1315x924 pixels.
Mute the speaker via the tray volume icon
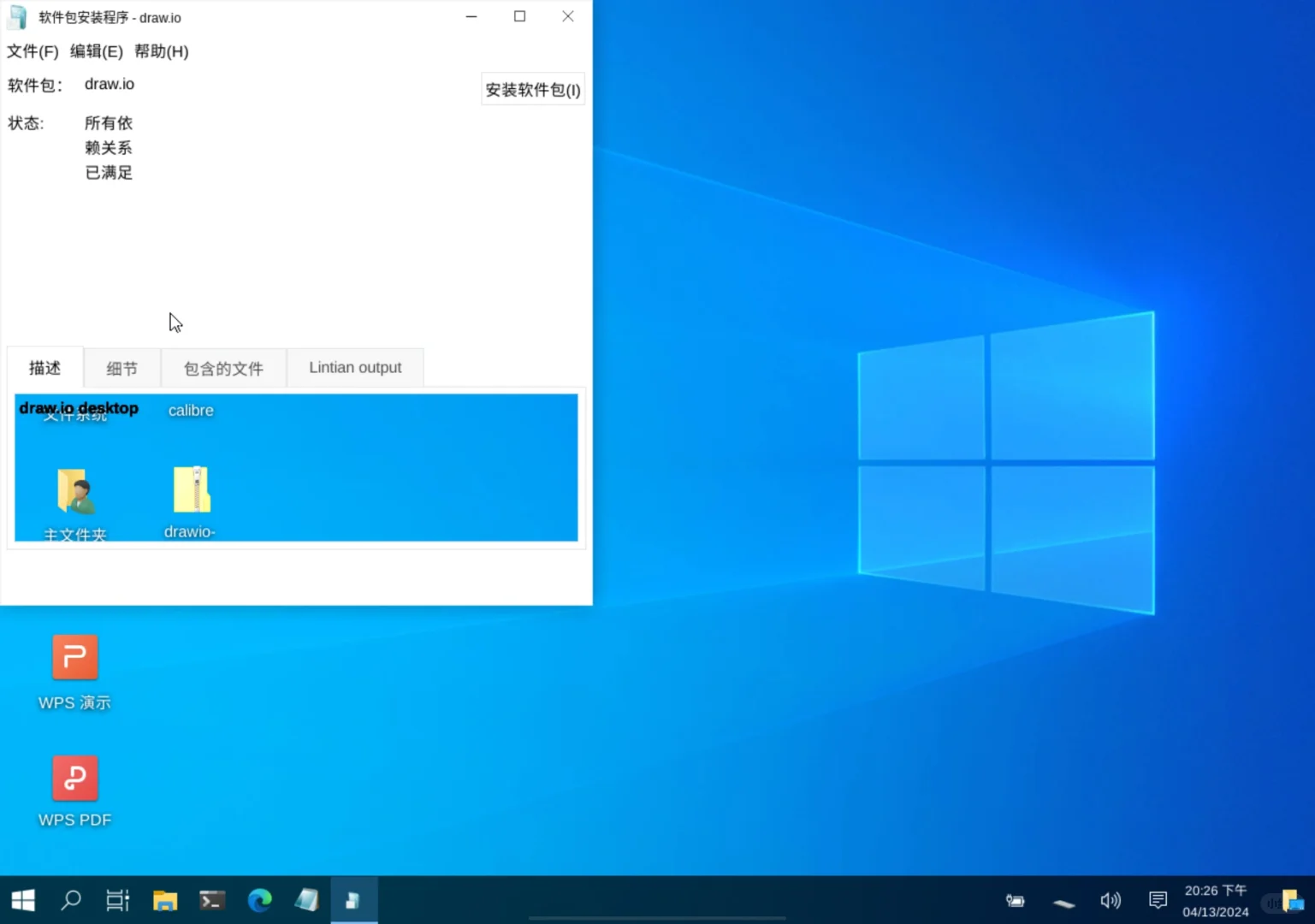1110,900
